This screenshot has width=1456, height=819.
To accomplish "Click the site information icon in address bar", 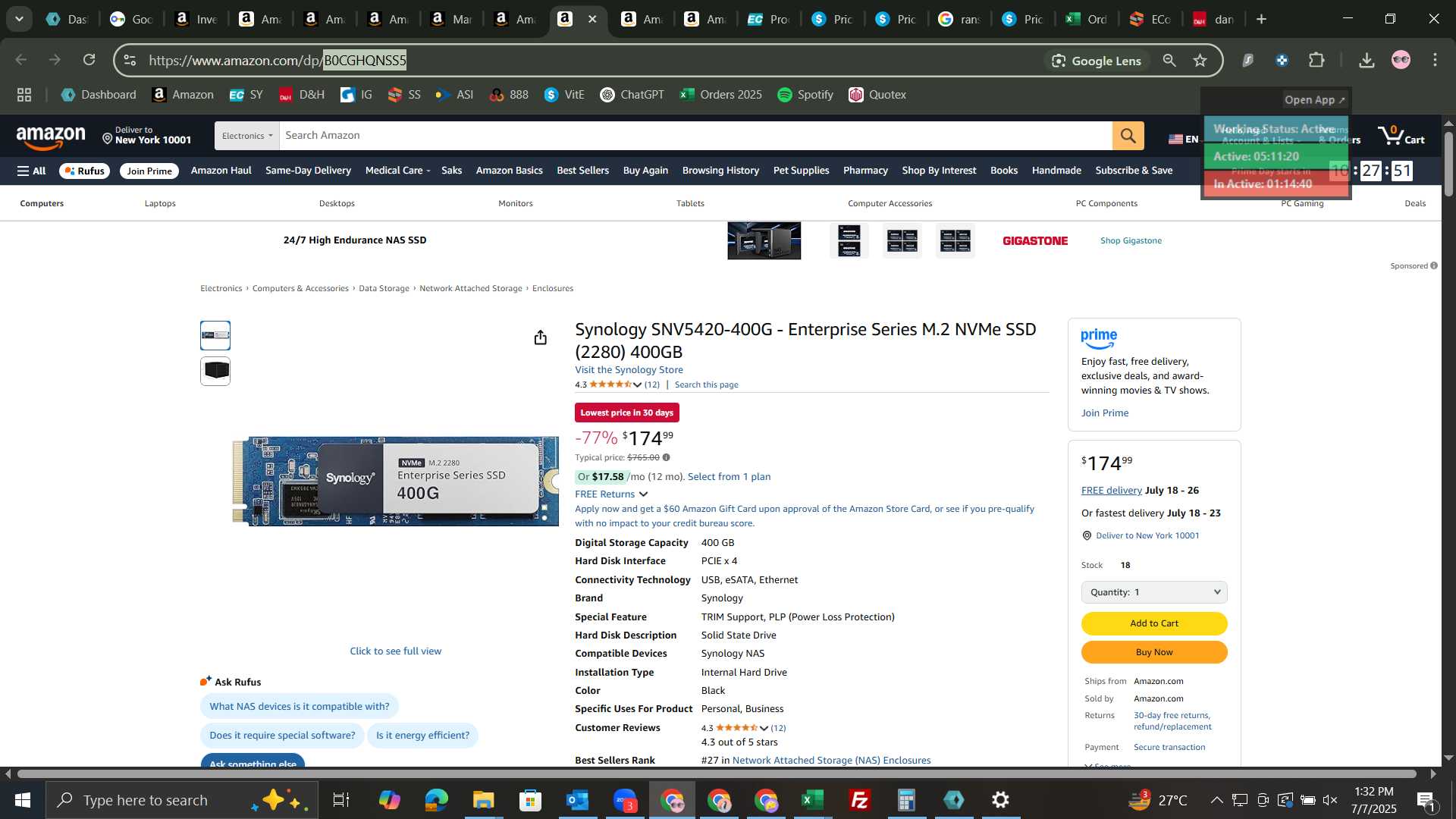I will click(130, 61).
